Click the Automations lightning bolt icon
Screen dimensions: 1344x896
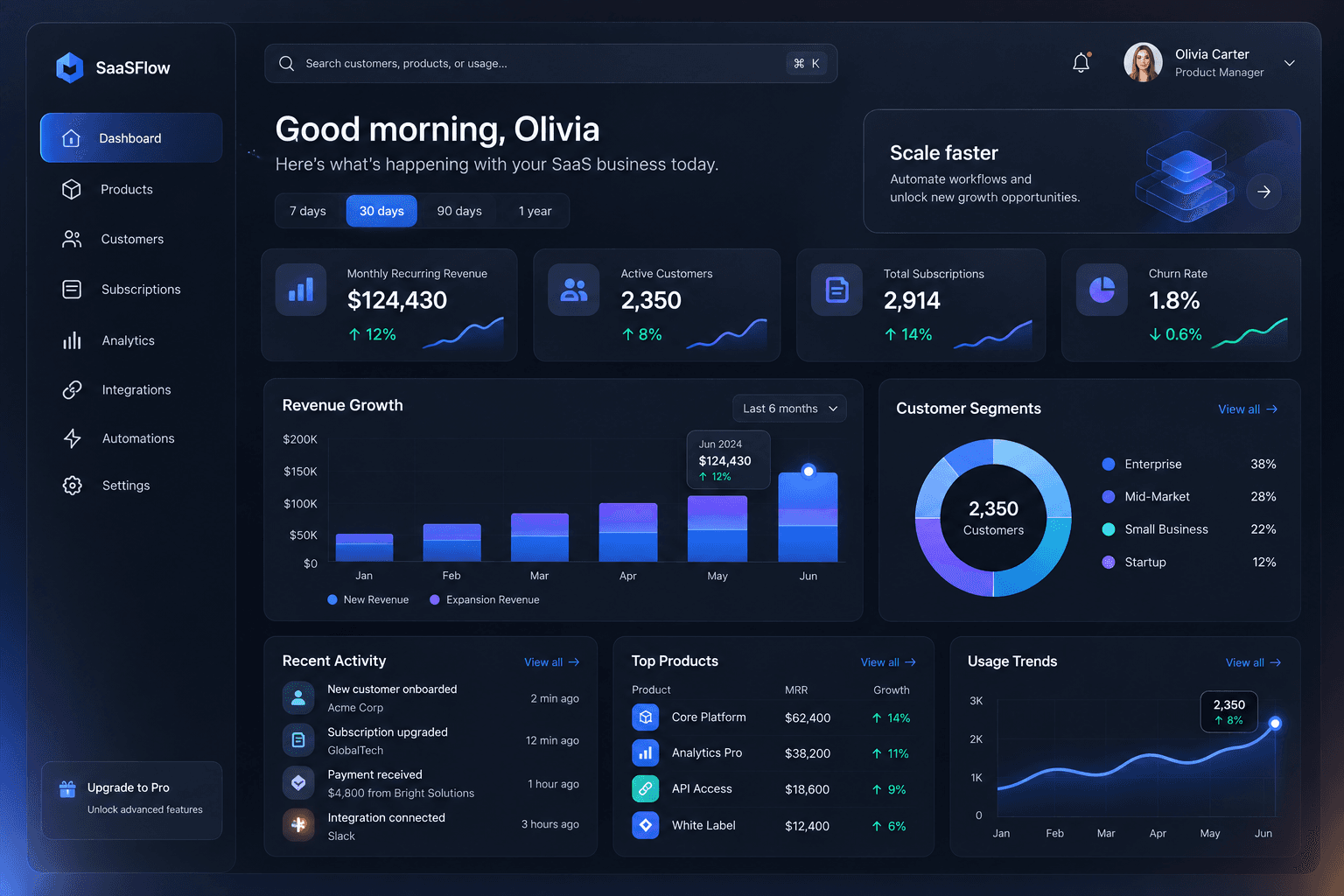pyautogui.click(x=72, y=438)
